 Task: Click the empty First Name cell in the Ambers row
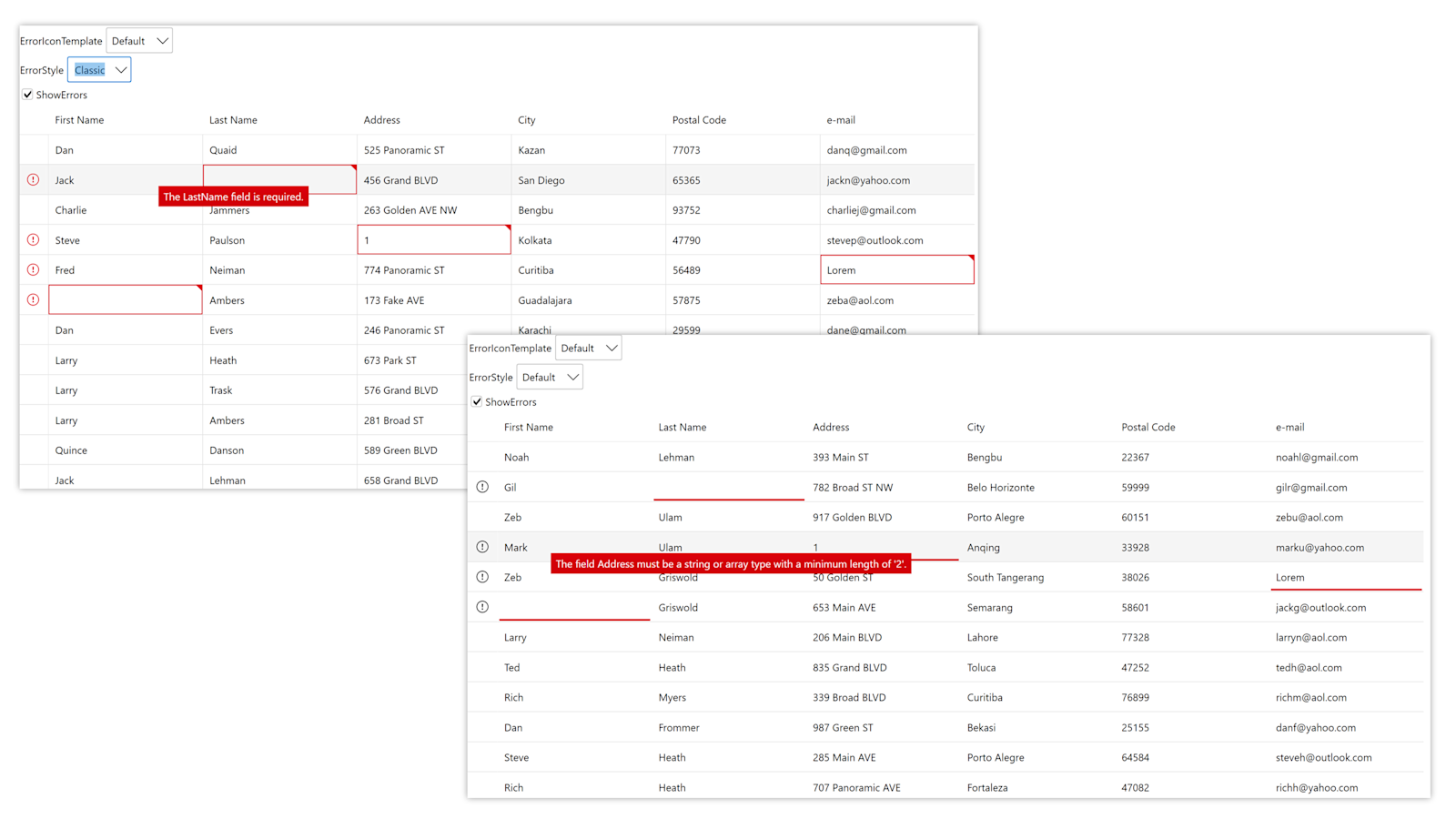(x=126, y=299)
